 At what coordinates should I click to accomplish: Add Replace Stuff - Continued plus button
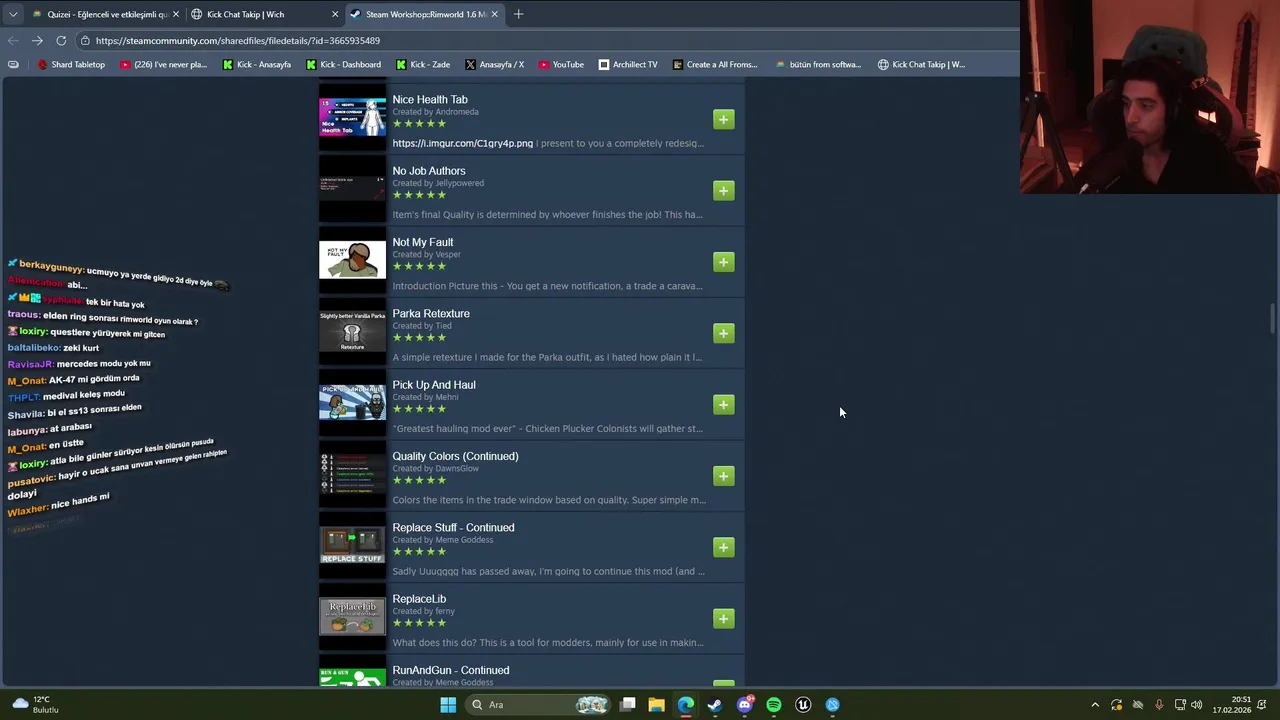point(724,547)
